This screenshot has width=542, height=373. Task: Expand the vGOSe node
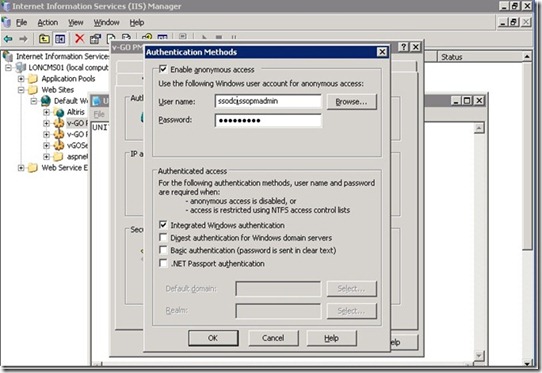pyautogui.click(x=46, y=145)
